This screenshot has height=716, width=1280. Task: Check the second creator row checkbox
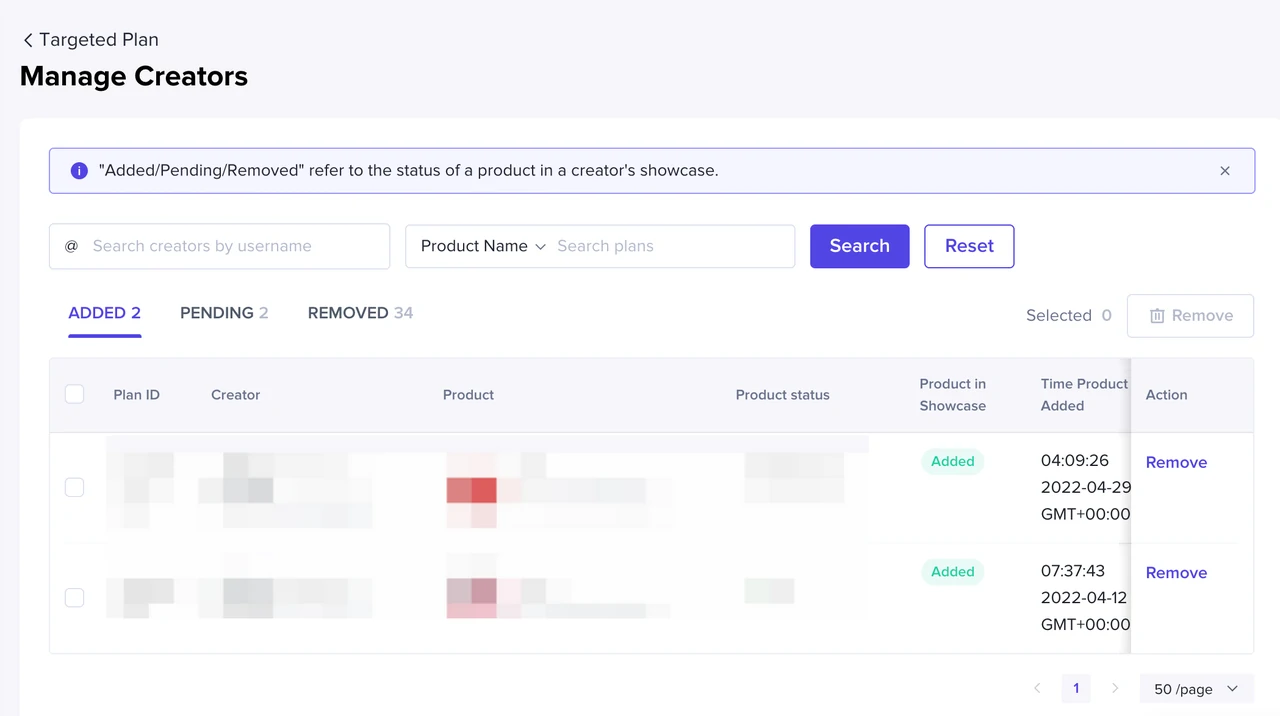tap(74, 597)
